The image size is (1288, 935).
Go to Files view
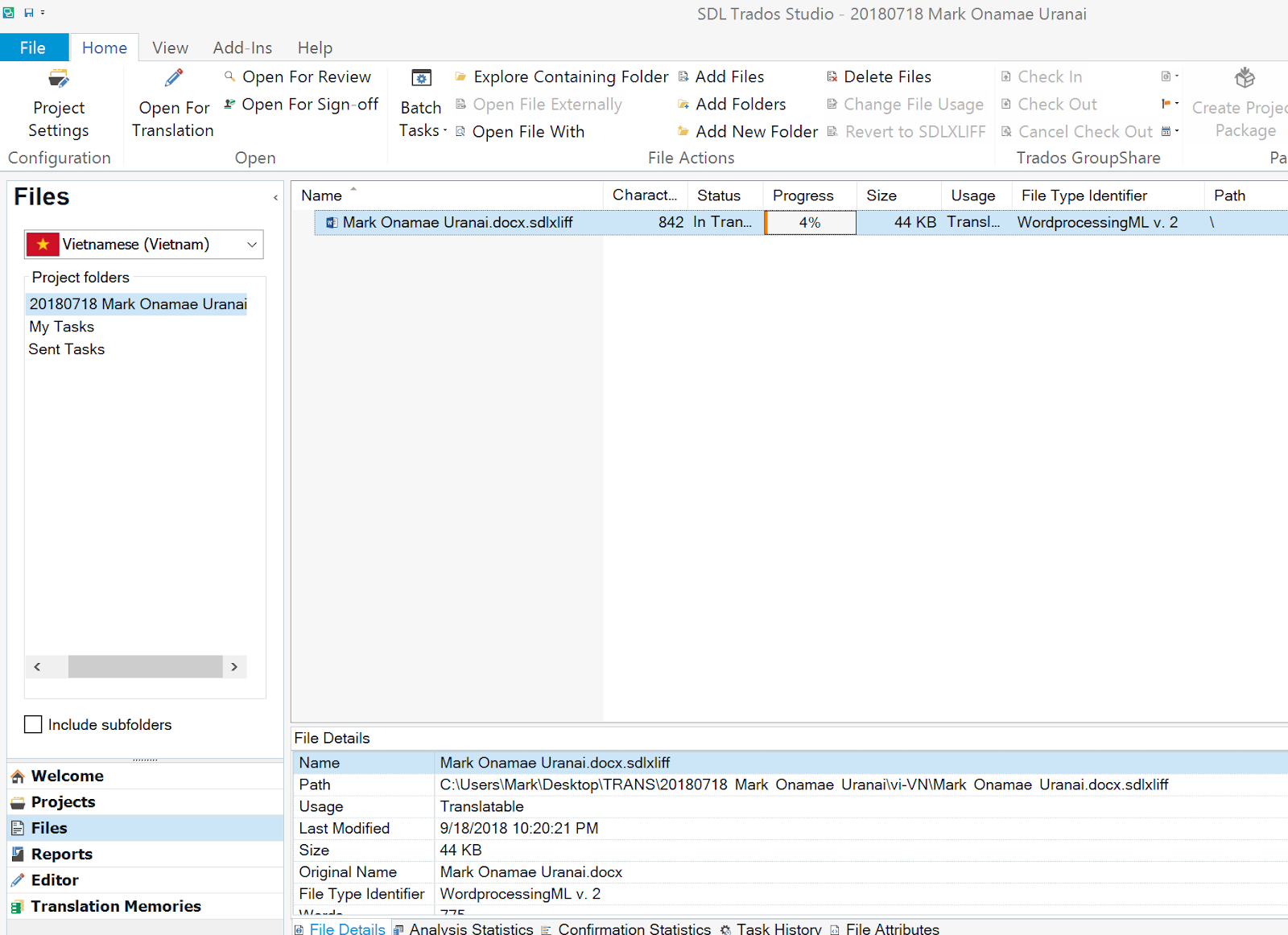(145, 828)
